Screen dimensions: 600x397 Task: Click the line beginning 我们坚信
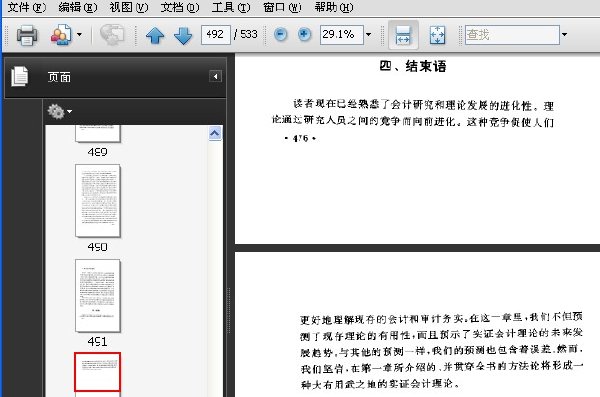tap(442, 367)
